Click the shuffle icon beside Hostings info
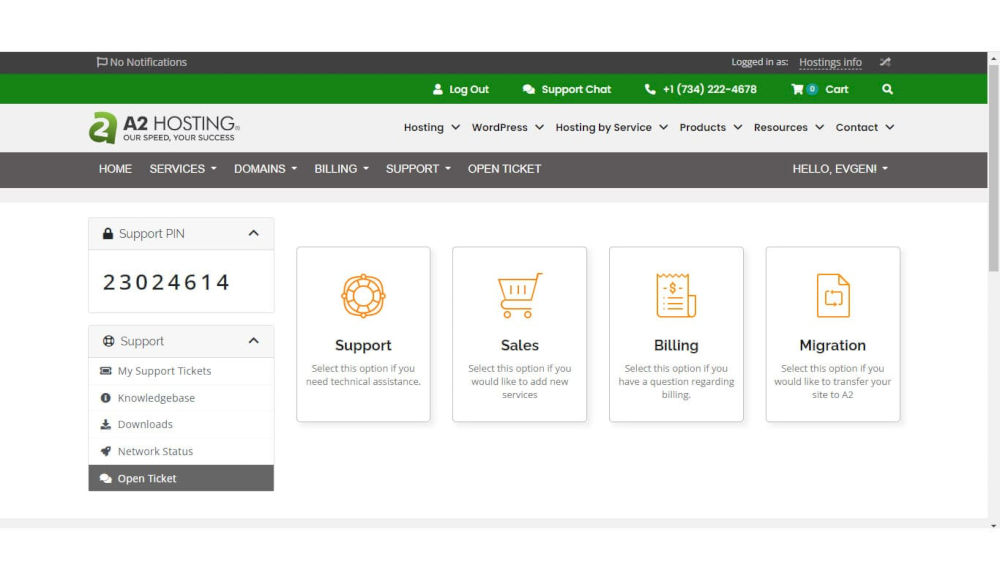 click(885, 62)
